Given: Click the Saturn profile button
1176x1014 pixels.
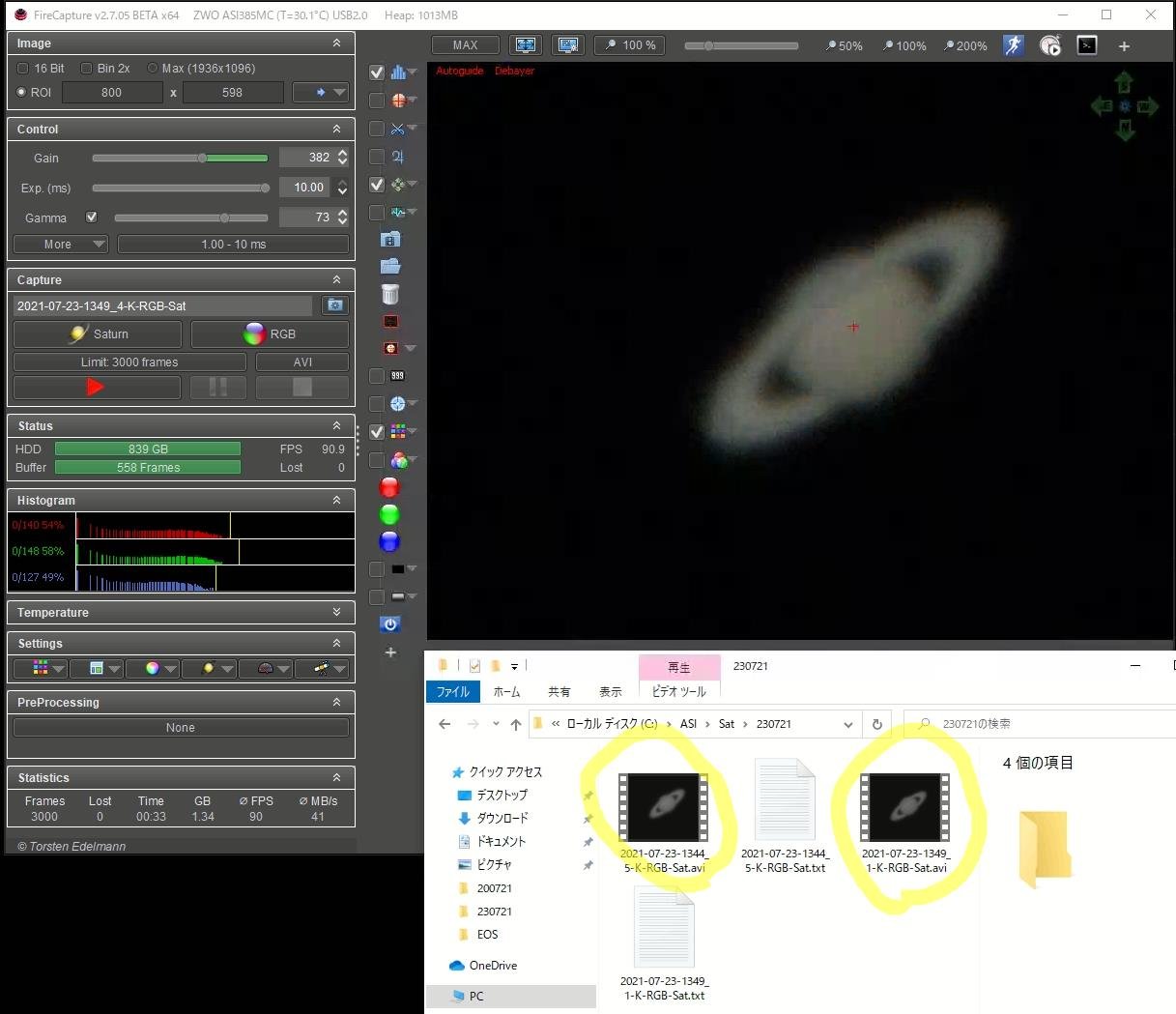Looking at the screenshot, I should coord(98,334).
